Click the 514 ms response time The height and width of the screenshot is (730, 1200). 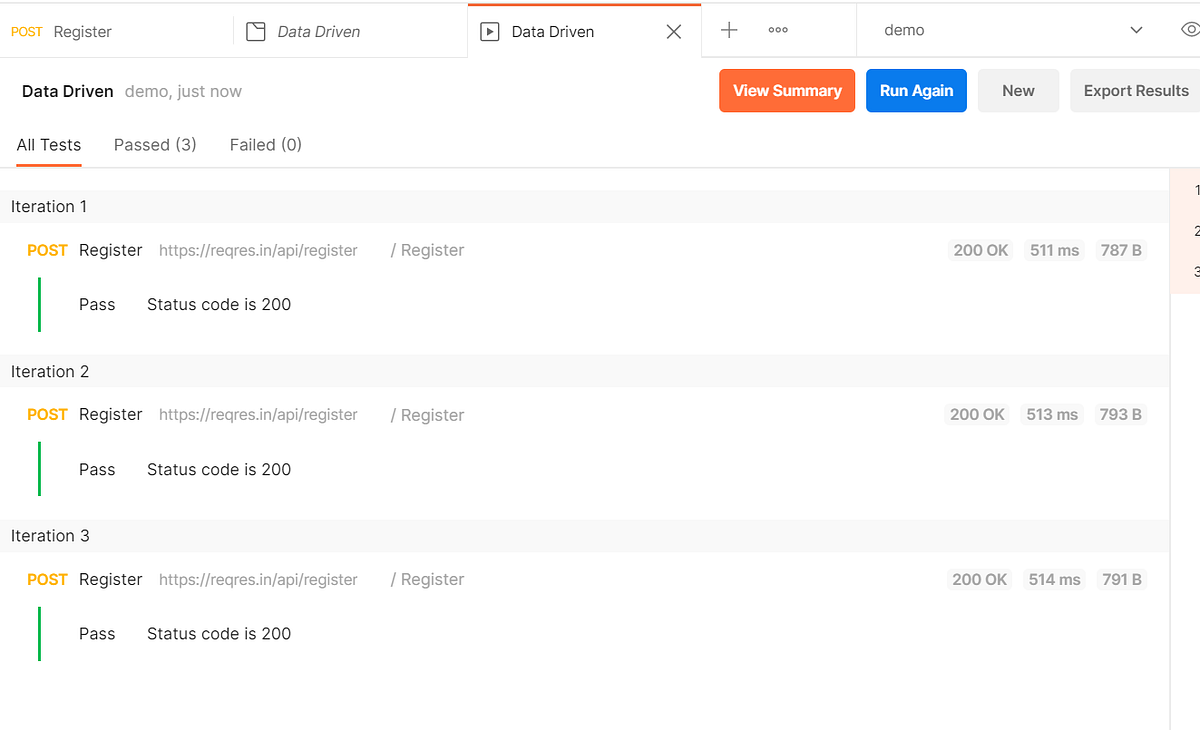[1055, 579]
